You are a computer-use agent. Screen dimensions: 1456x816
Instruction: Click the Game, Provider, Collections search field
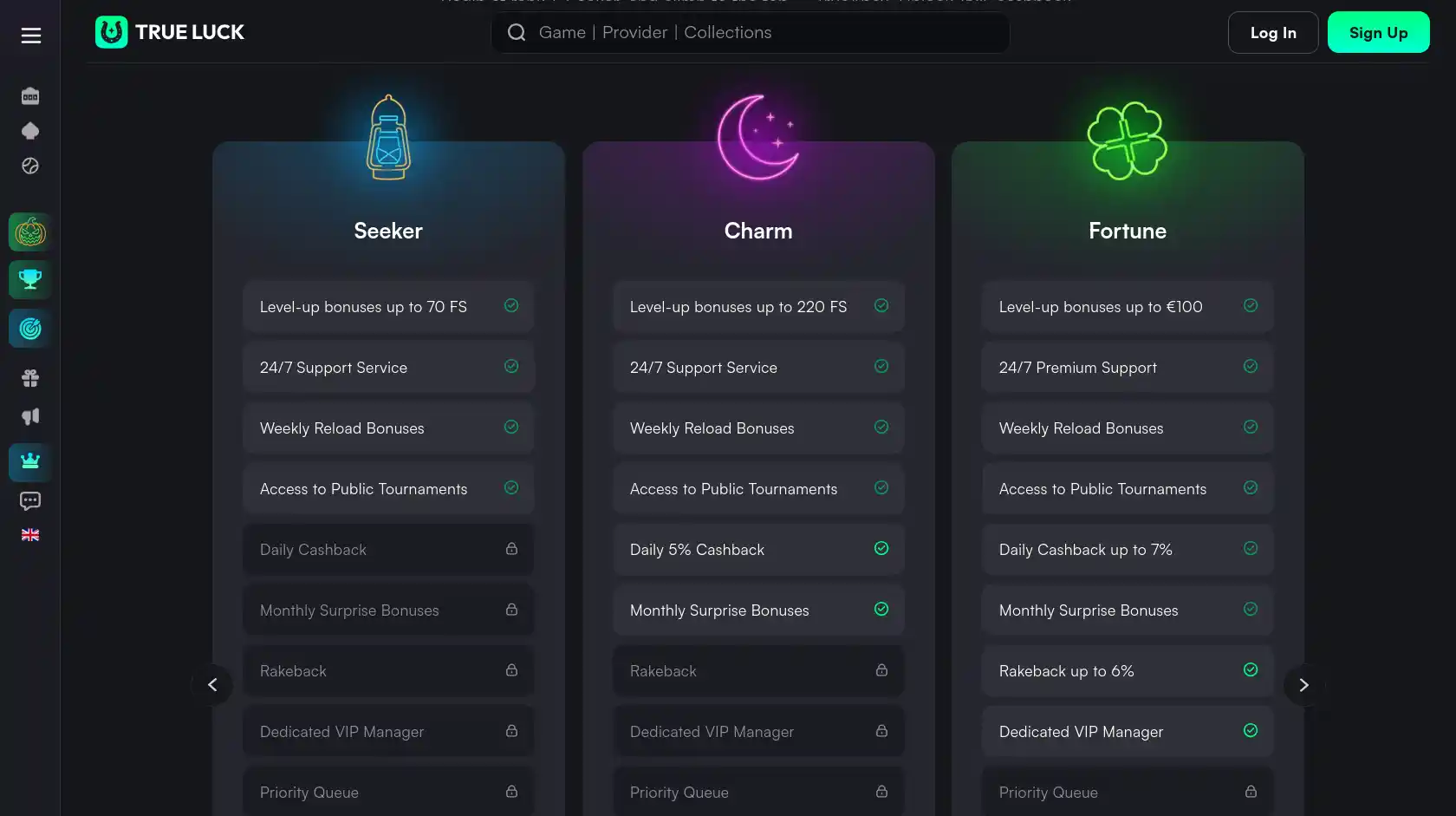coord(751,33)
